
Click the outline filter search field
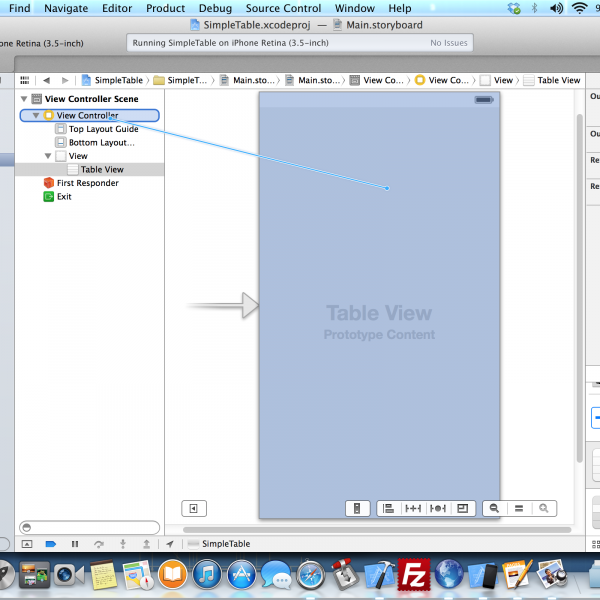(89, 527)
